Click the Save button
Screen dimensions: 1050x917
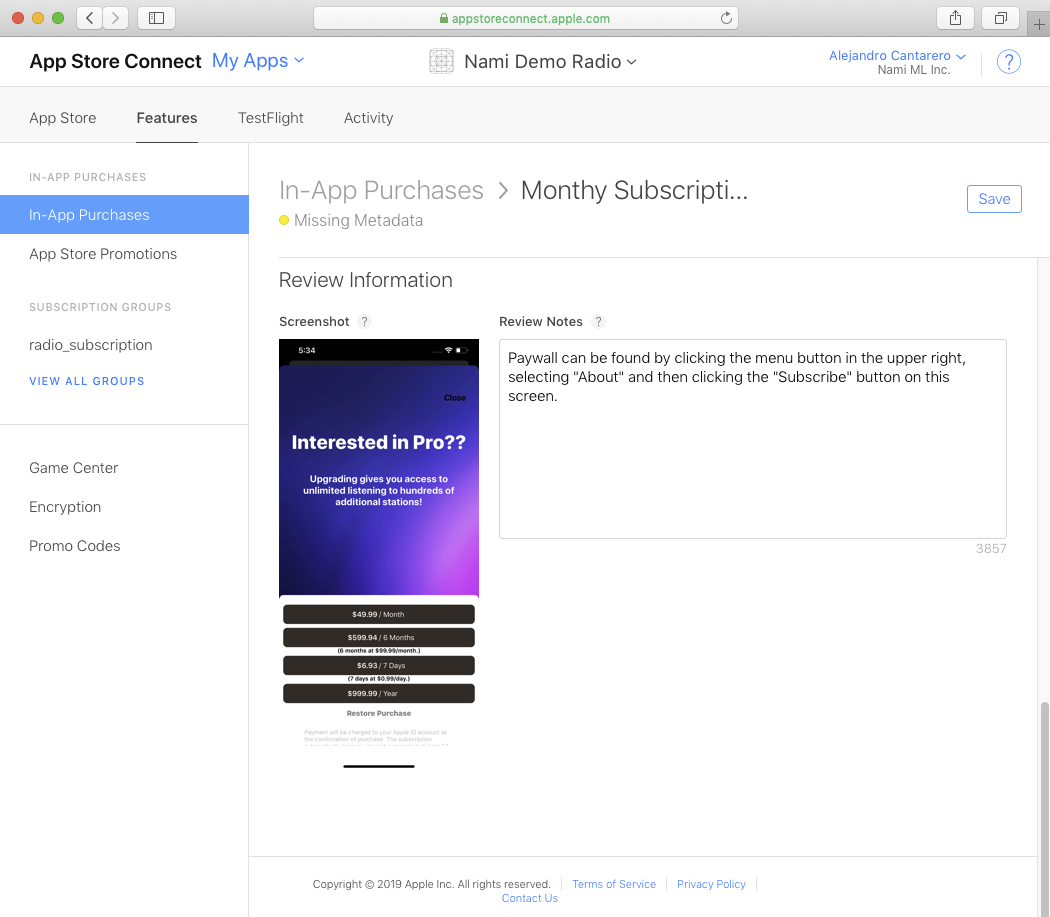994,199
